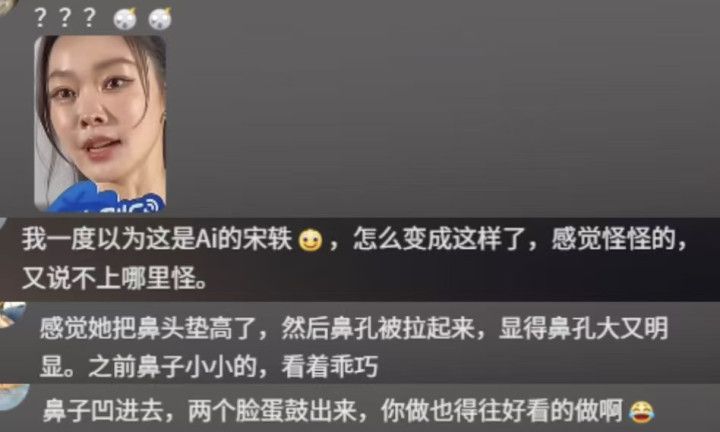Image resolution: width=720 pixels, height=432 pixels.
Task: Select comment starting 鼻子凹进去
Action: tap(348, 411)
